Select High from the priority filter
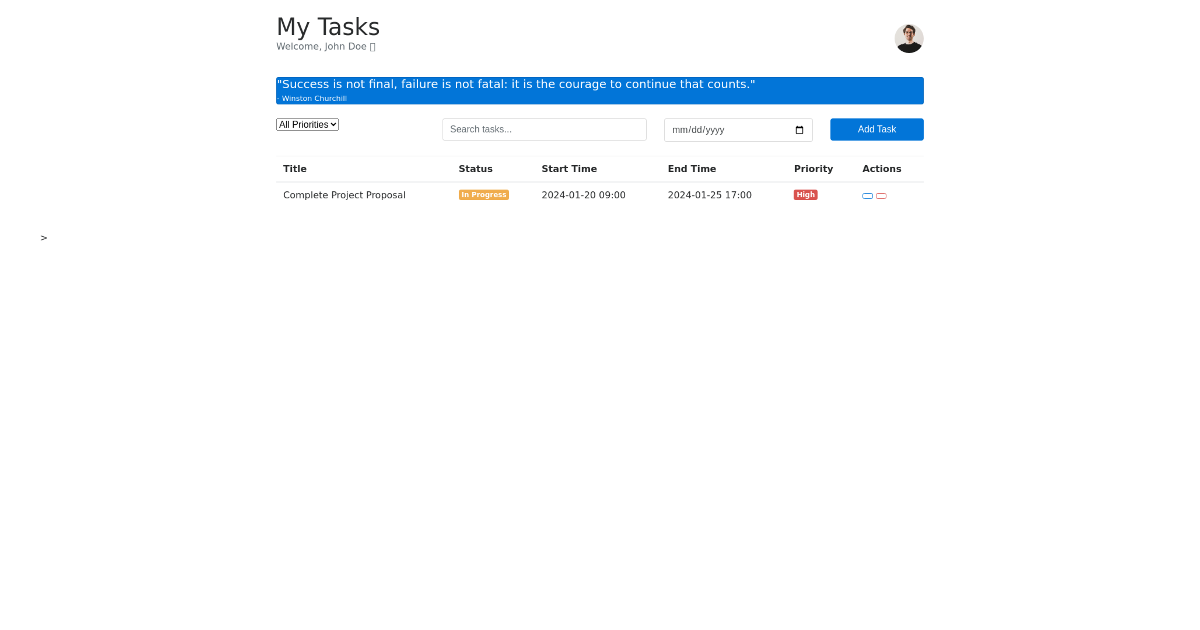The image size is (1200, 630). tap(307, 124)
